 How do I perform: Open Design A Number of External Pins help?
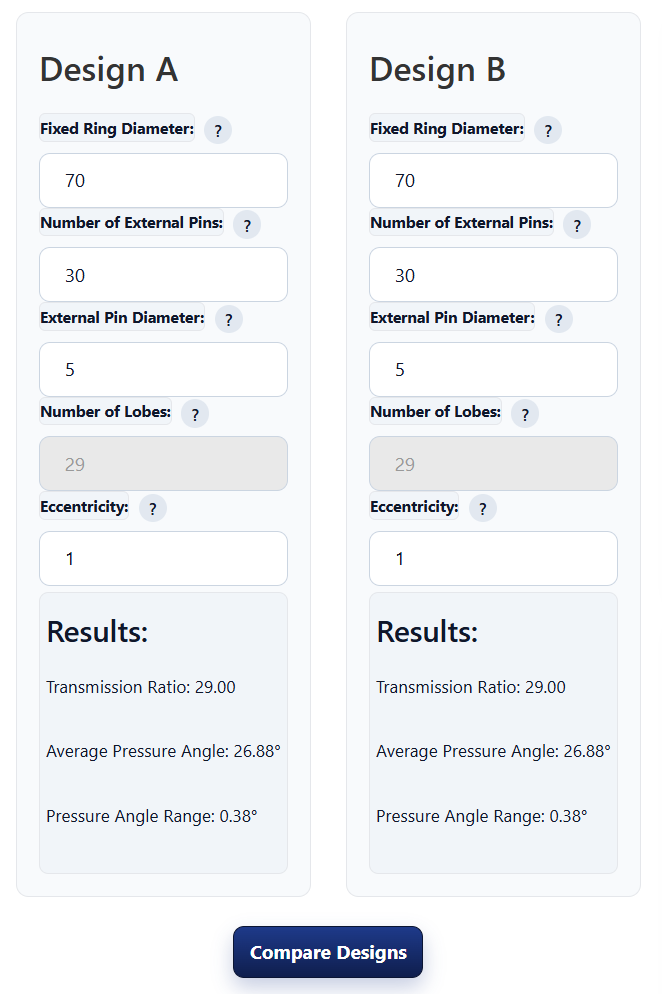pyautogui.click(x=247, y=225)
